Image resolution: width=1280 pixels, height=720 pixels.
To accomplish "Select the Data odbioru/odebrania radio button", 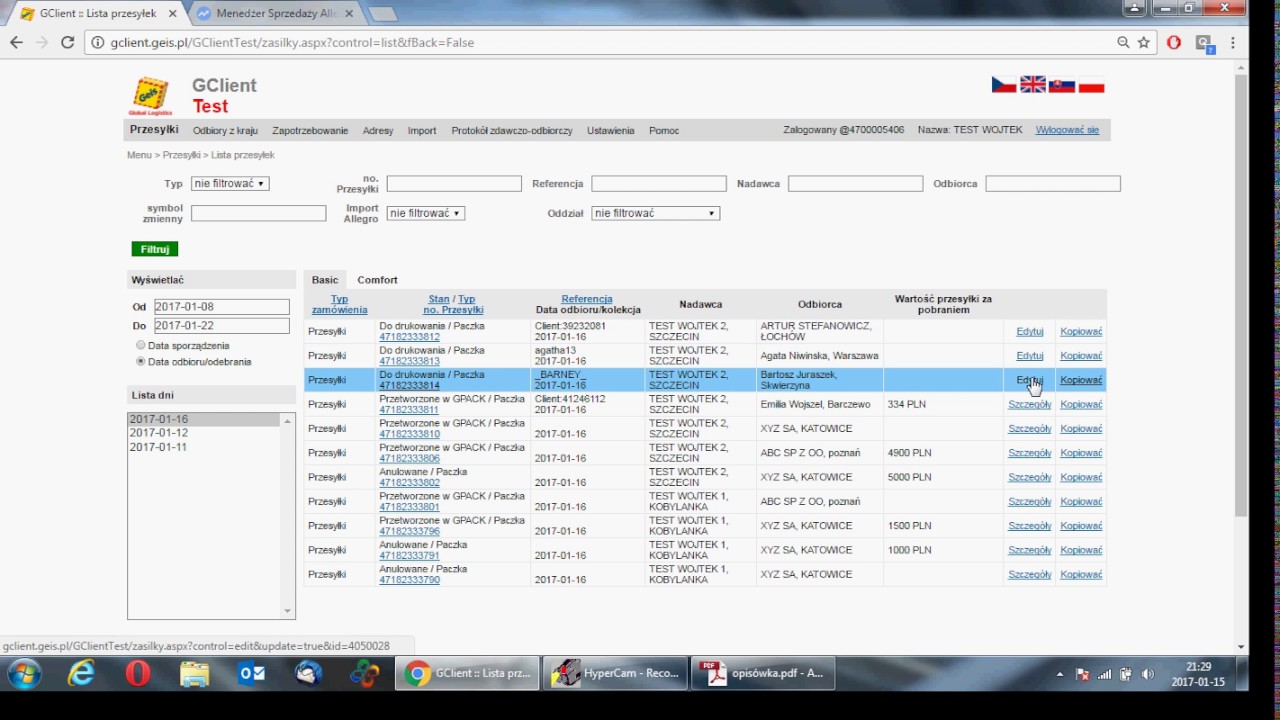I will click(x=141, y=362).
